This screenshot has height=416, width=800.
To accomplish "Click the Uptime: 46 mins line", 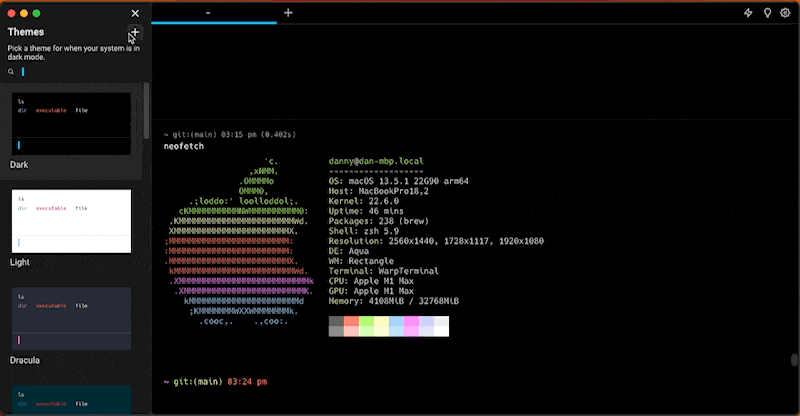I will click(366, 211).
